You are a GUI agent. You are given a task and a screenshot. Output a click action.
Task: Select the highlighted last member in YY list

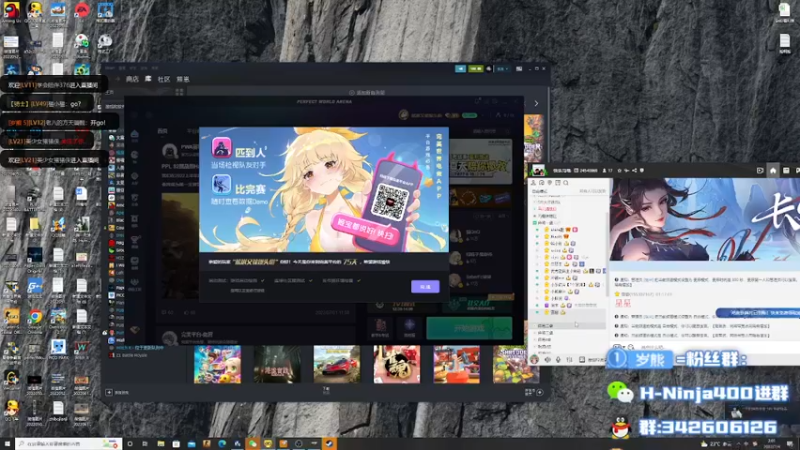point(569,312)
